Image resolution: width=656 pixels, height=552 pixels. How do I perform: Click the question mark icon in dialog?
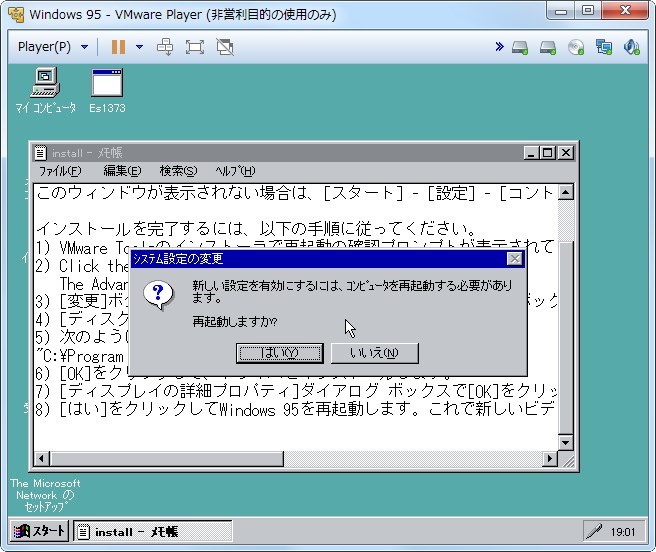[x=158, y=295]
